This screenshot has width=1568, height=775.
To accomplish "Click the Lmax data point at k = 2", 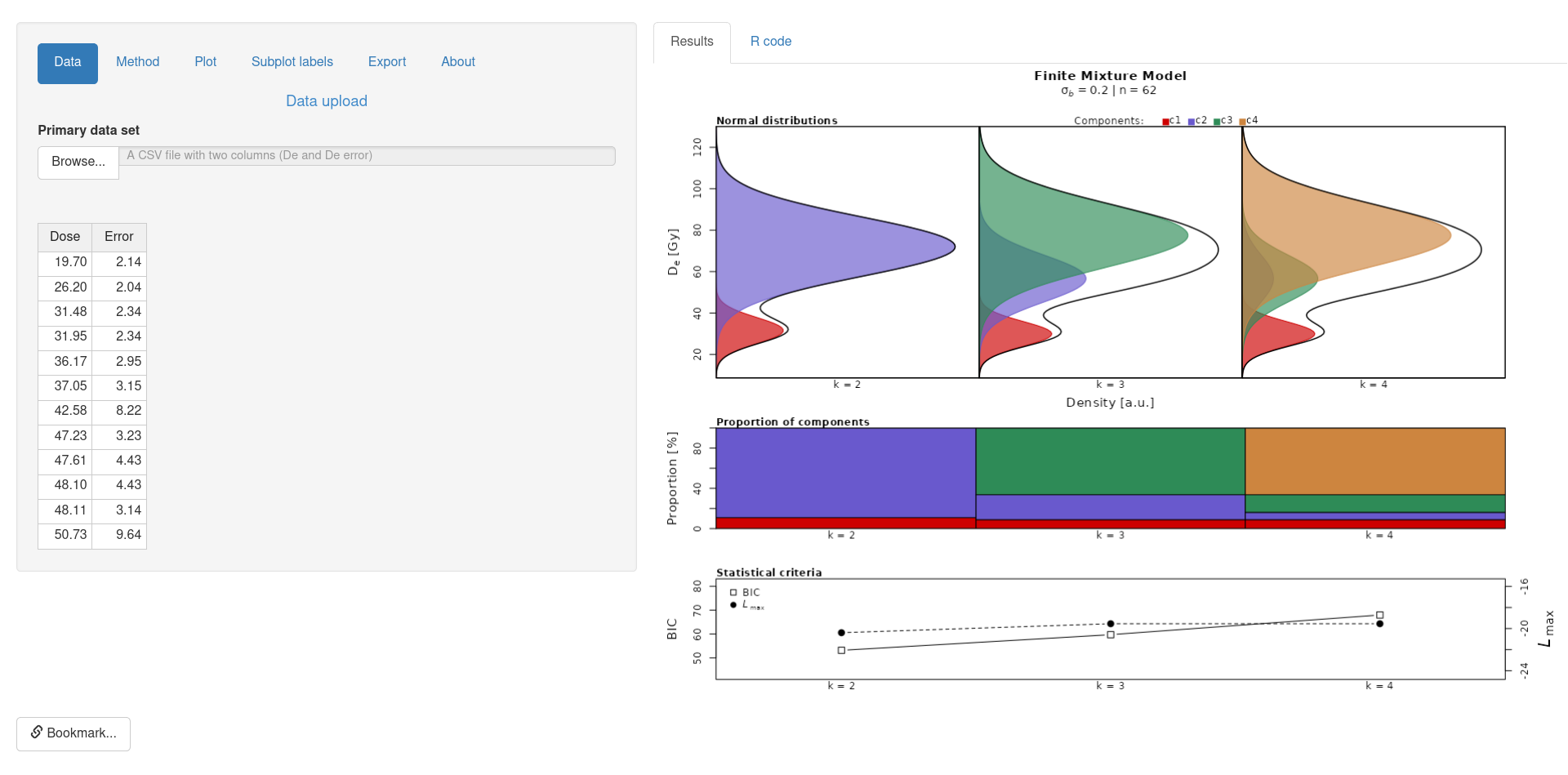I will 841,633.
